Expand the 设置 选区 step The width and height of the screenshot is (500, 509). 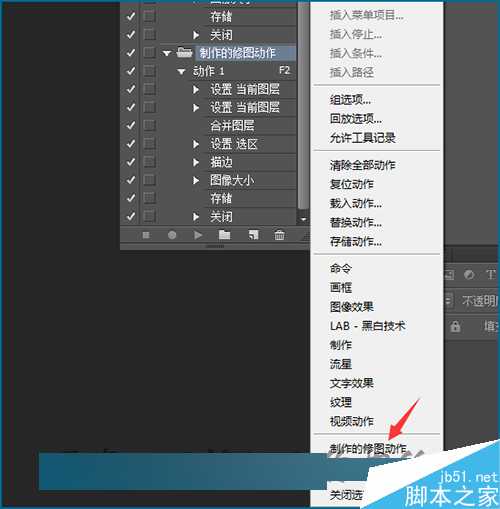click(196, 144)
